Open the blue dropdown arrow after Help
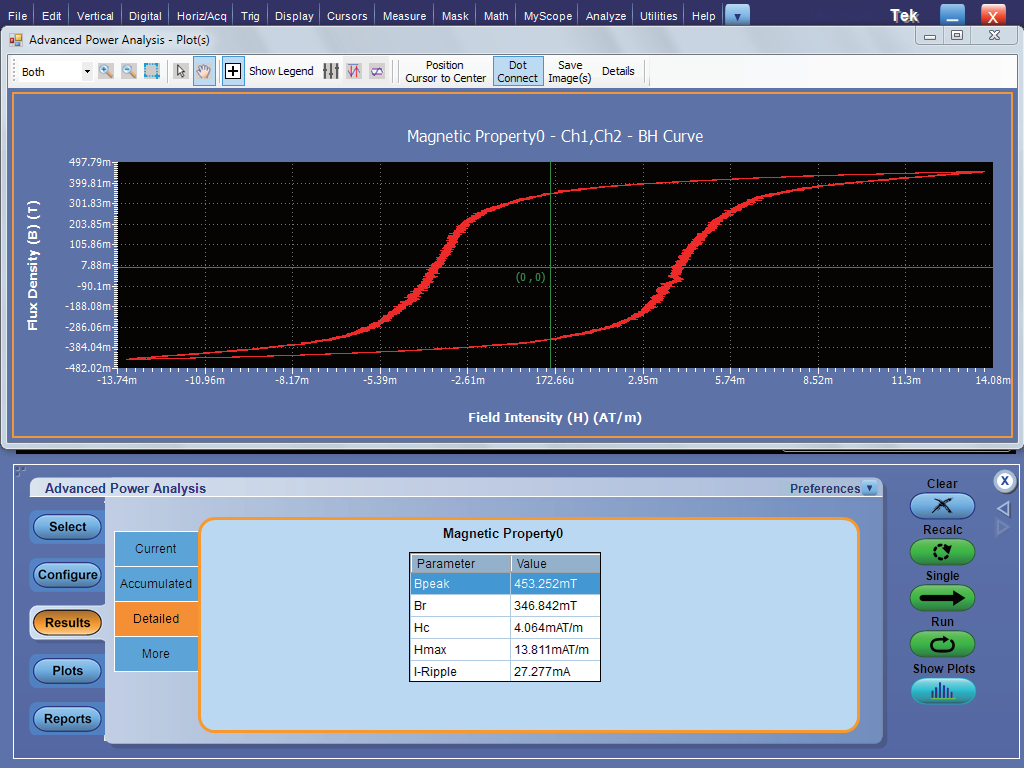Image resolution: width=1024 pixels, height=768 pixels. 737,16
